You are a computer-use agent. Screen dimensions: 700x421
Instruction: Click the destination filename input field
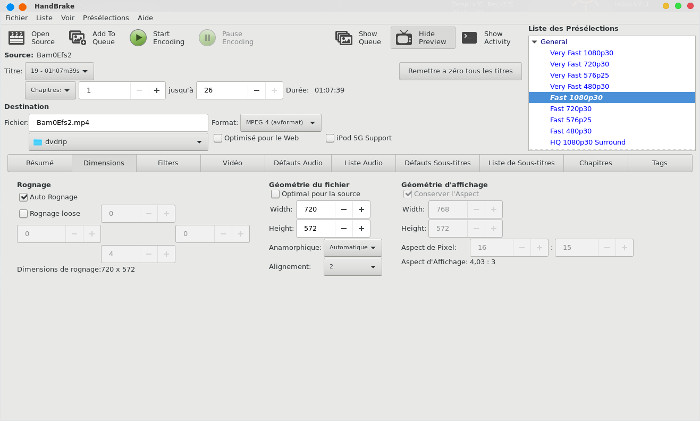click(117, 122)
